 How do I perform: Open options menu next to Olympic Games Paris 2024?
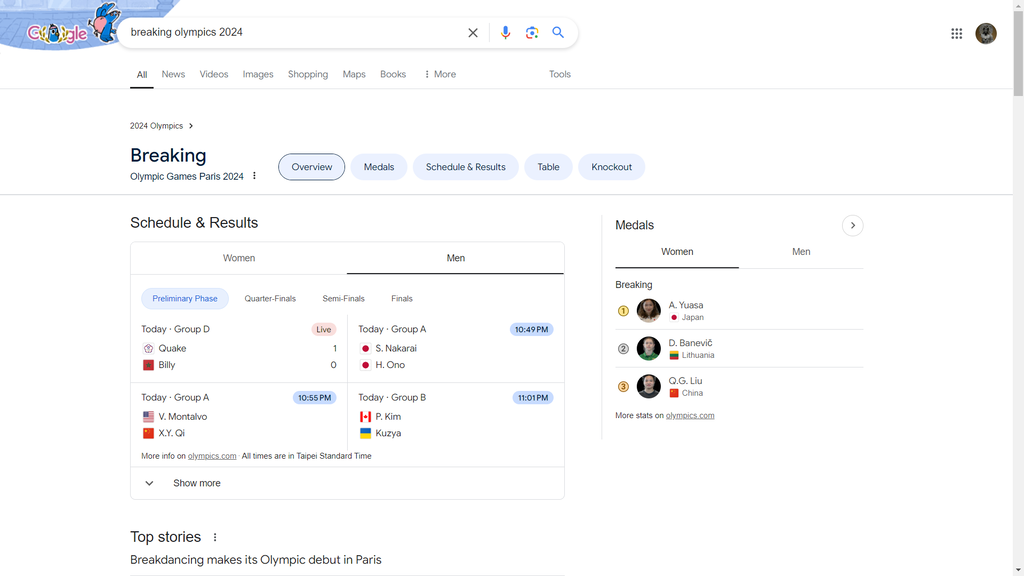pyautogui.click(x=255, y=176)
